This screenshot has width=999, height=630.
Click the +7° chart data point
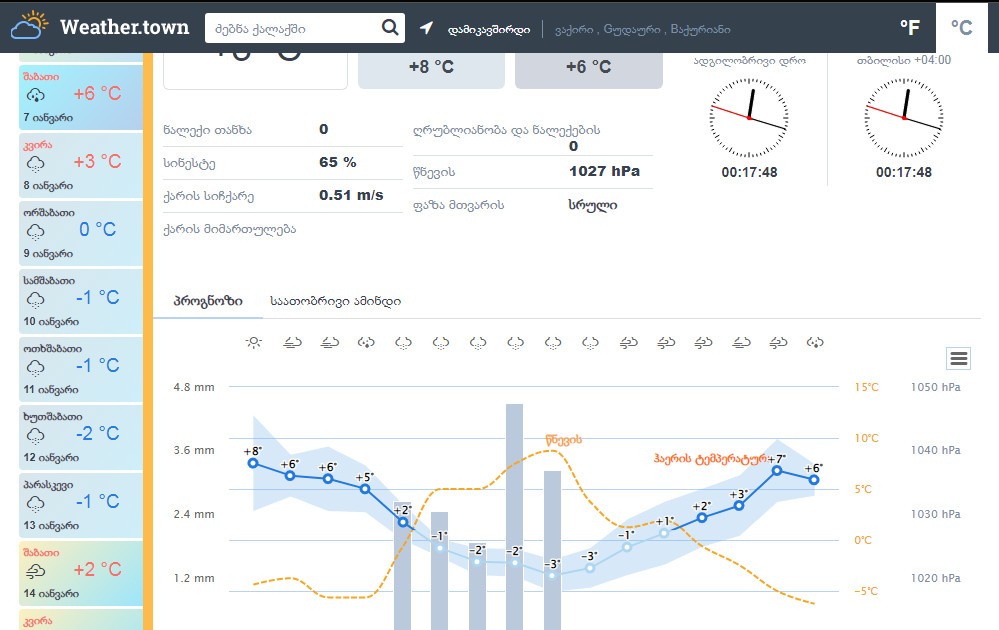[x=777, y=470]
